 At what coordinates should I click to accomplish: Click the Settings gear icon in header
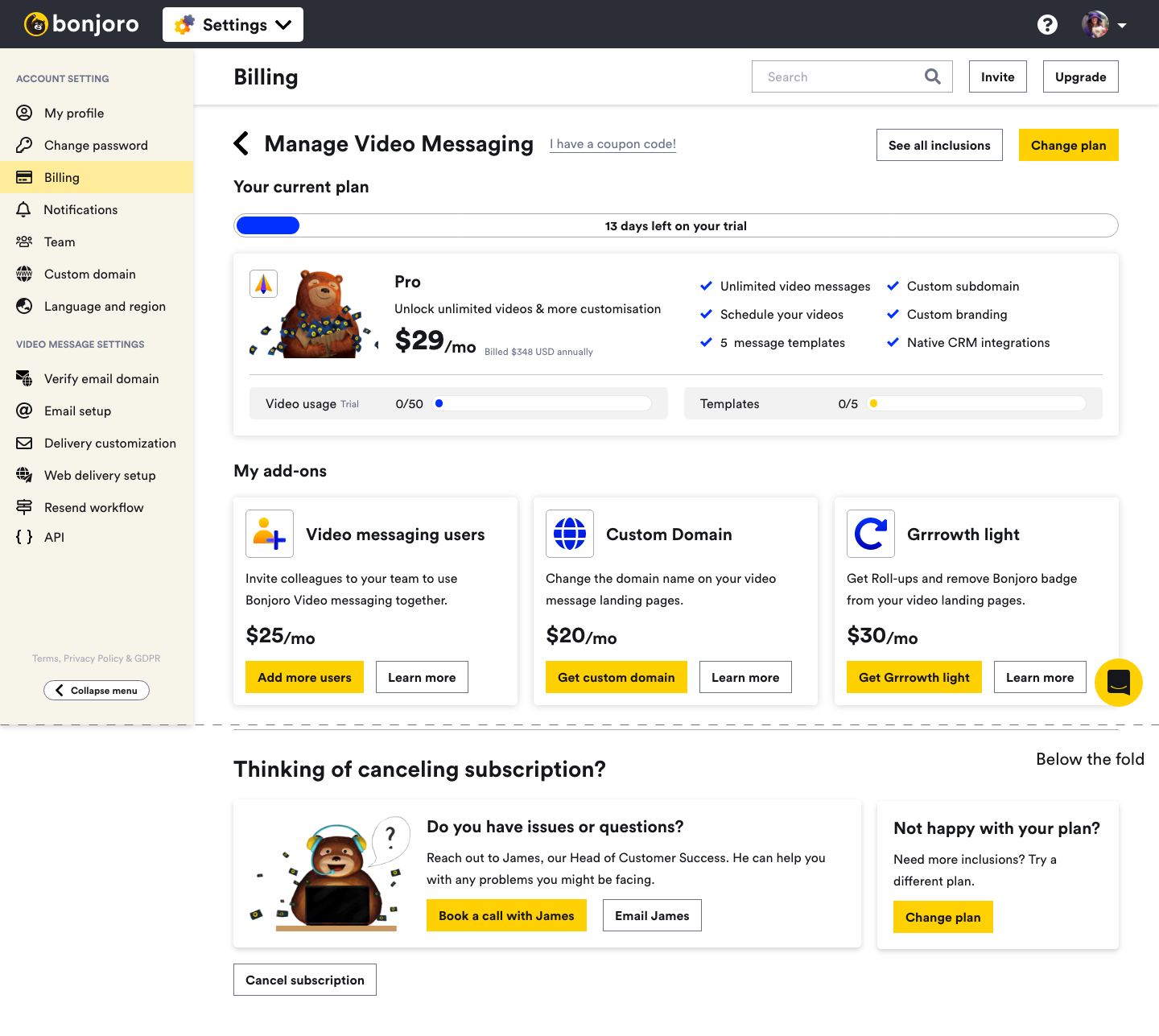pyautogui.click(x=184, y=25)
